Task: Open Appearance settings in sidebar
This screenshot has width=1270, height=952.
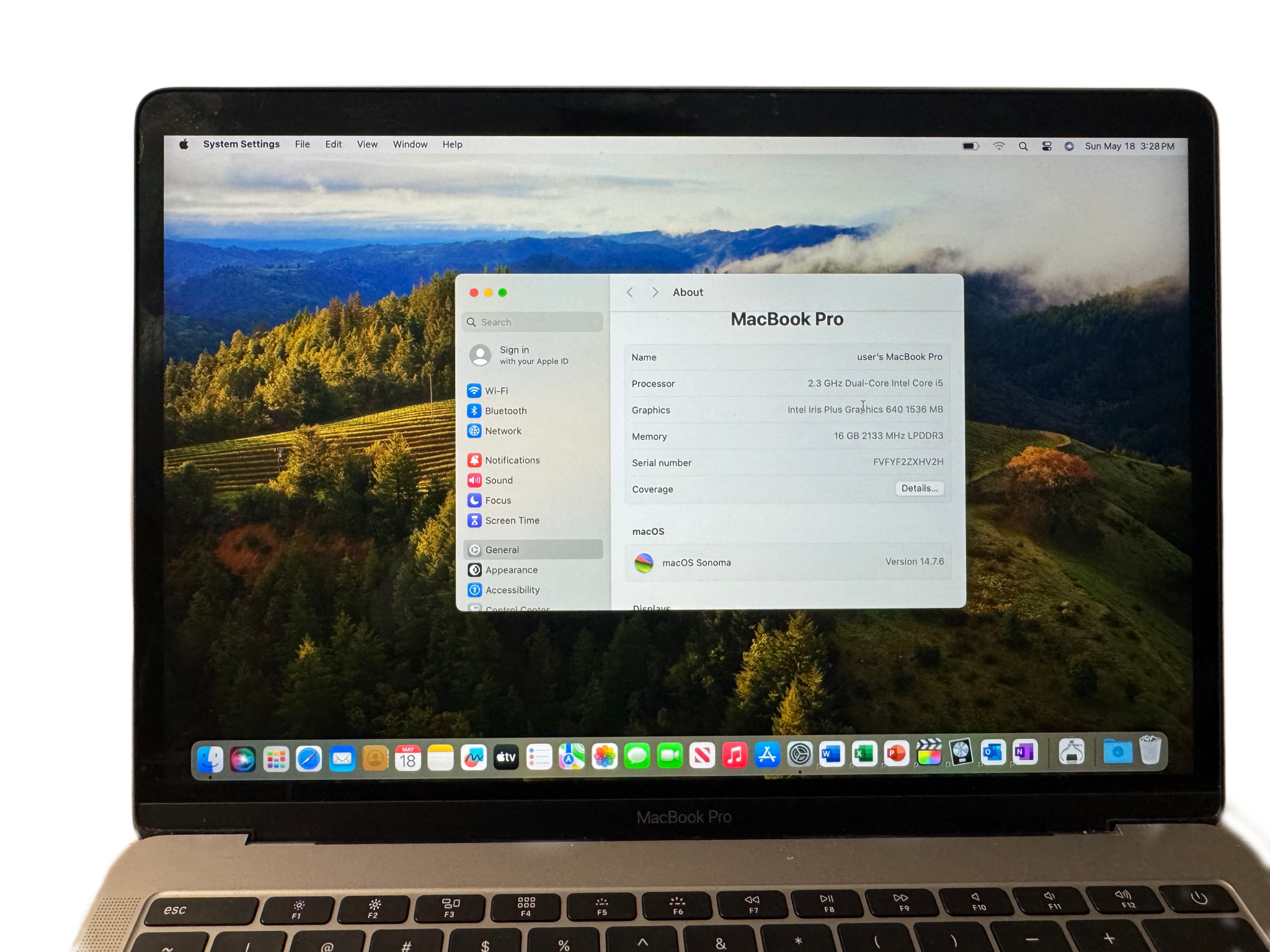Action: [x=533, y=570]
